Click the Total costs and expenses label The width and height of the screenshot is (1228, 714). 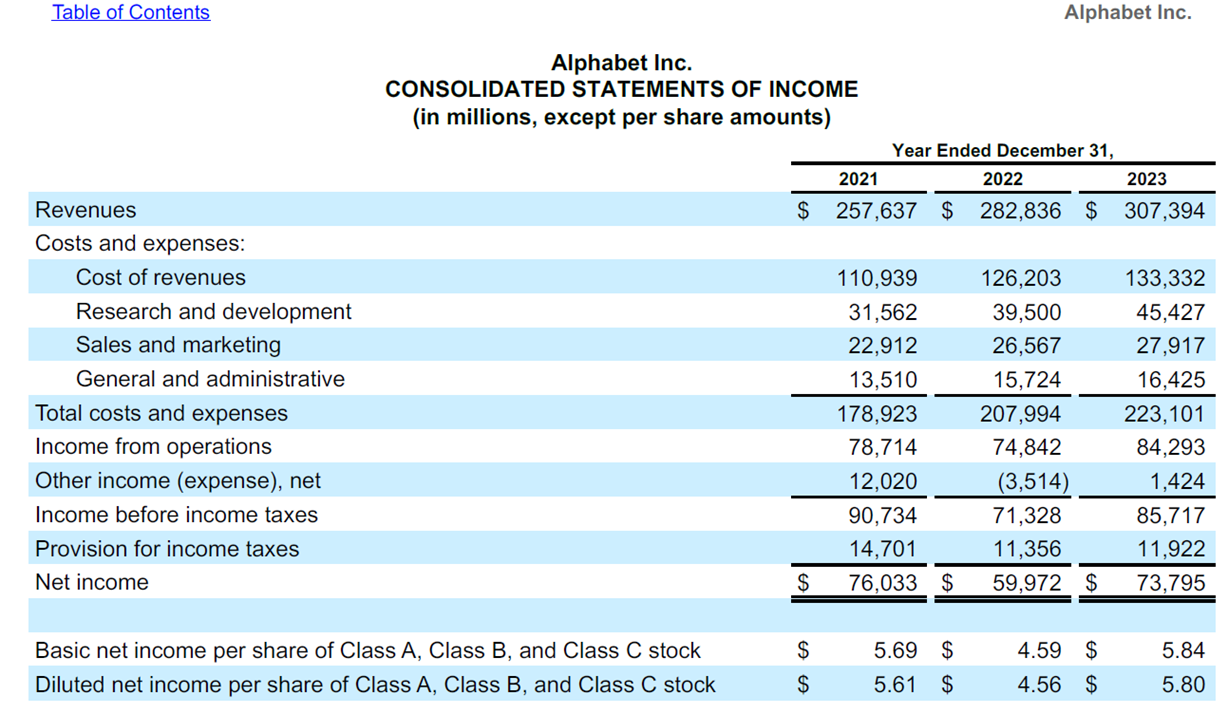161,413
